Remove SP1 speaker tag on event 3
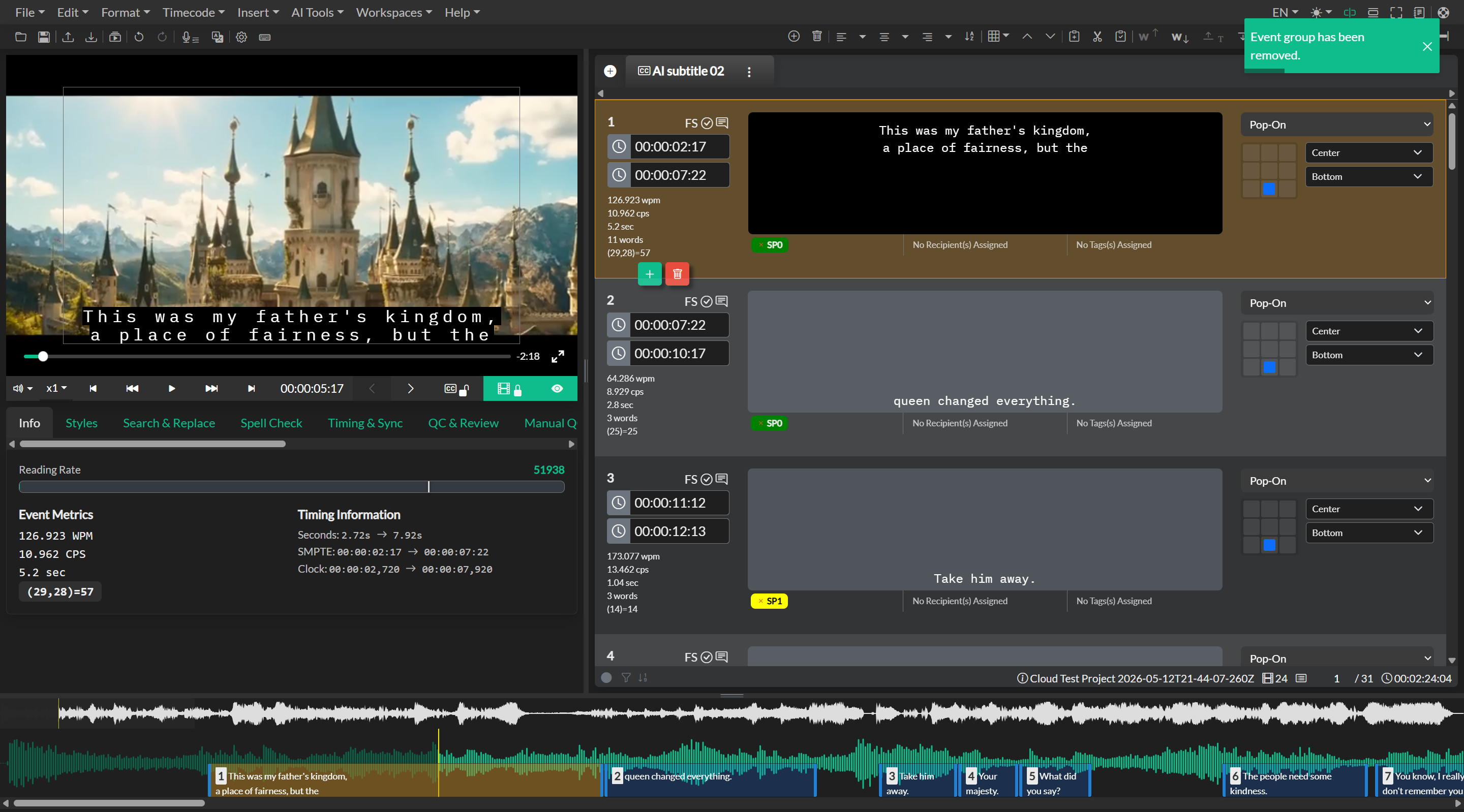Image resolution: width=1464 pixels, height=812 pixels. tap(760, 601)
